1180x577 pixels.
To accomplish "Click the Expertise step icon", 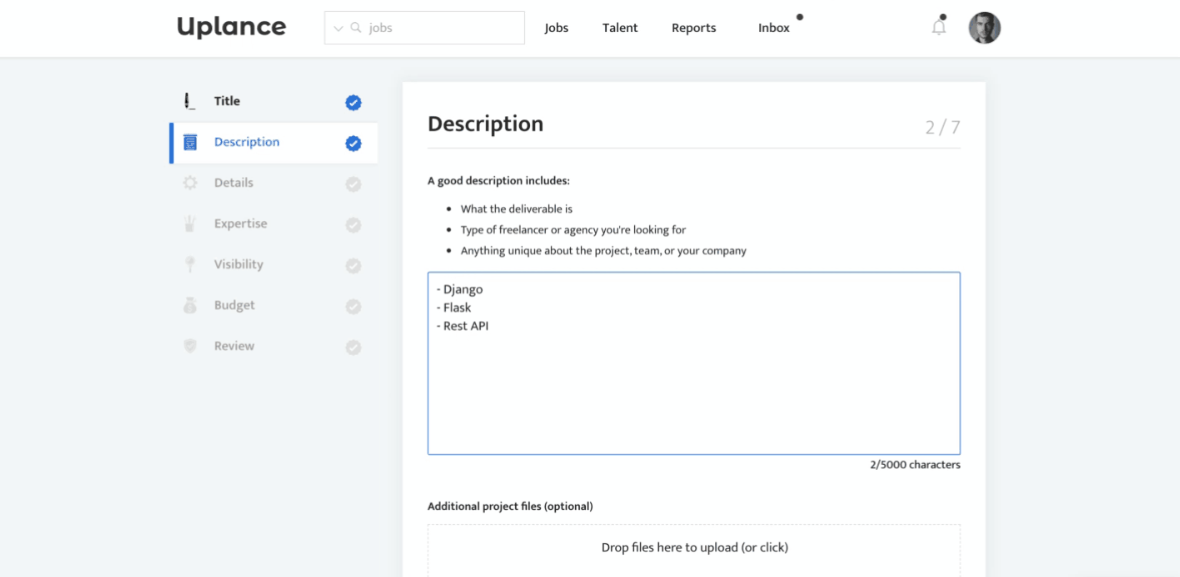I will click(x=190, y=224).
